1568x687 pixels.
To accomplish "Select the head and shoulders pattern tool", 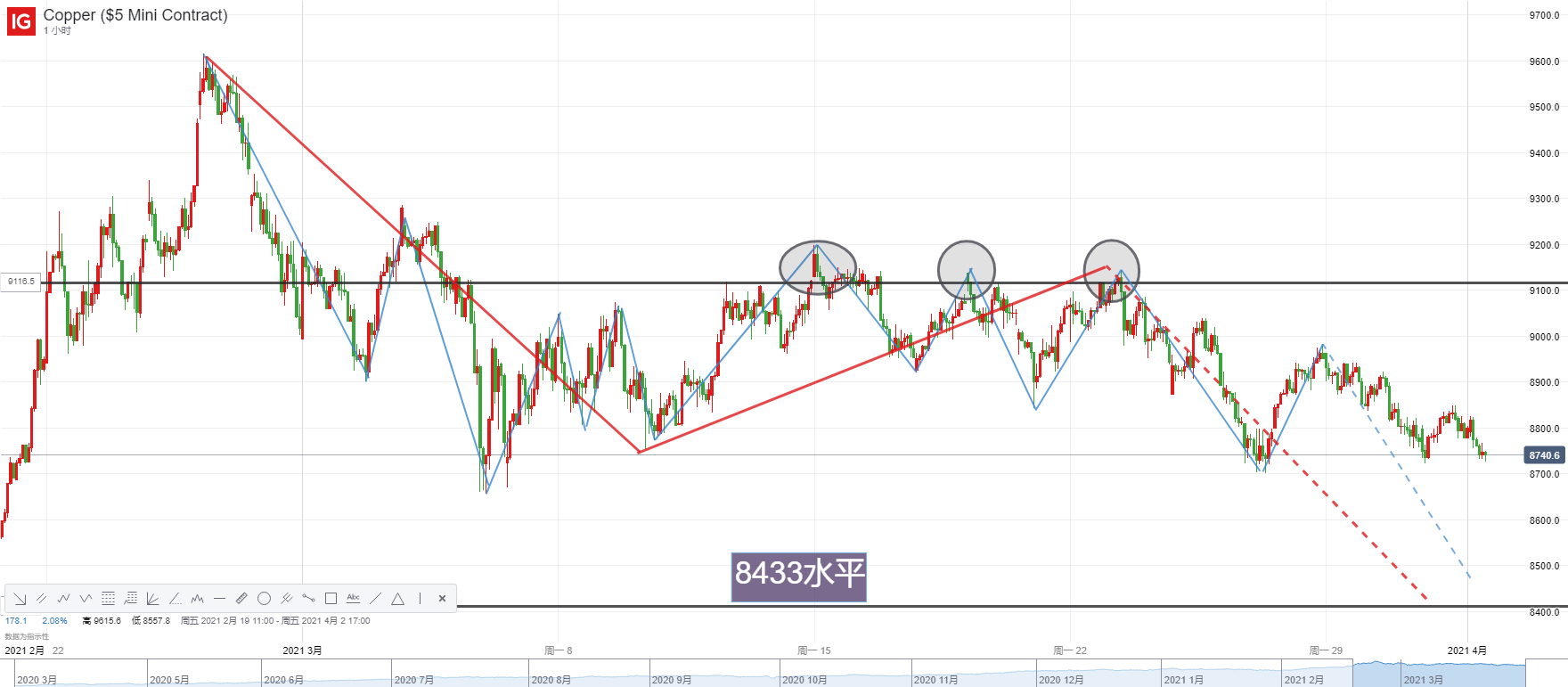I will click(x=197, y=599).
